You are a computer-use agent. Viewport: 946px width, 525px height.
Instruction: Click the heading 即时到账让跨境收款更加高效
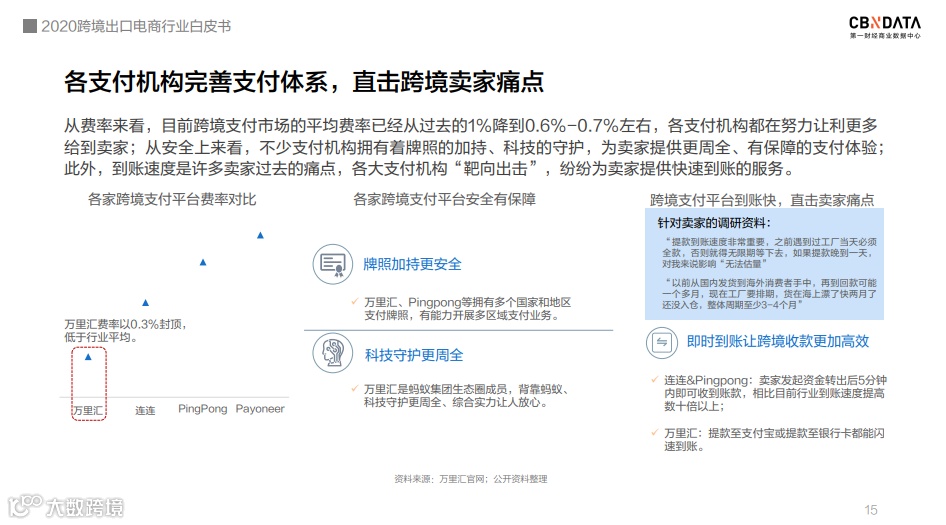coord(778,342)
